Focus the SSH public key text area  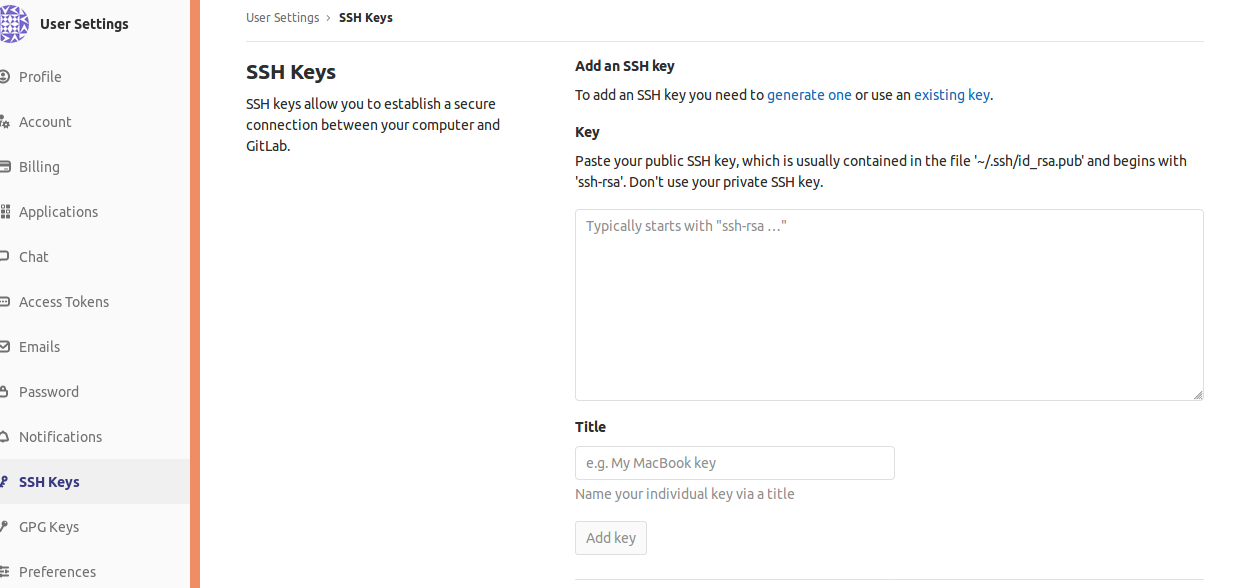click(x=888, y=305)
